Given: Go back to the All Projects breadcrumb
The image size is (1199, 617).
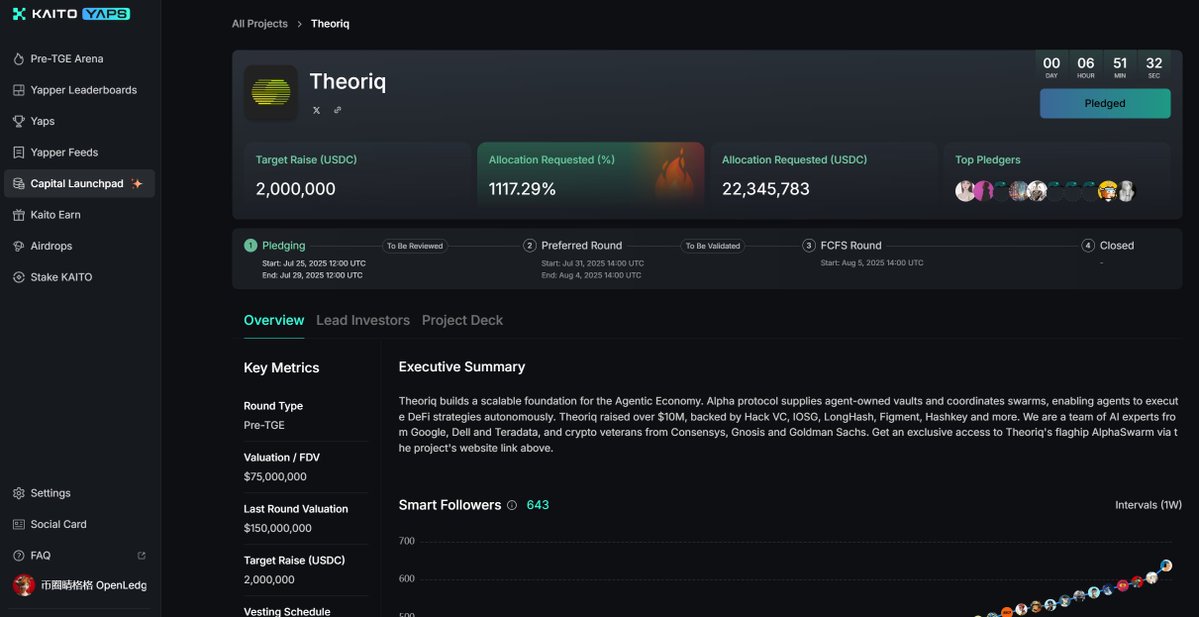Looking at the screenshot, I should click(260, 24).
